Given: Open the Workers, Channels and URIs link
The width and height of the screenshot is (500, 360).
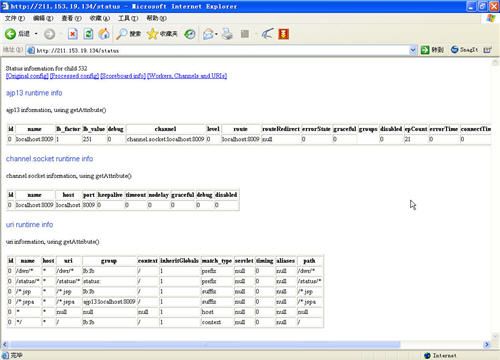Looking at the screenshot, I should [187, 76].
